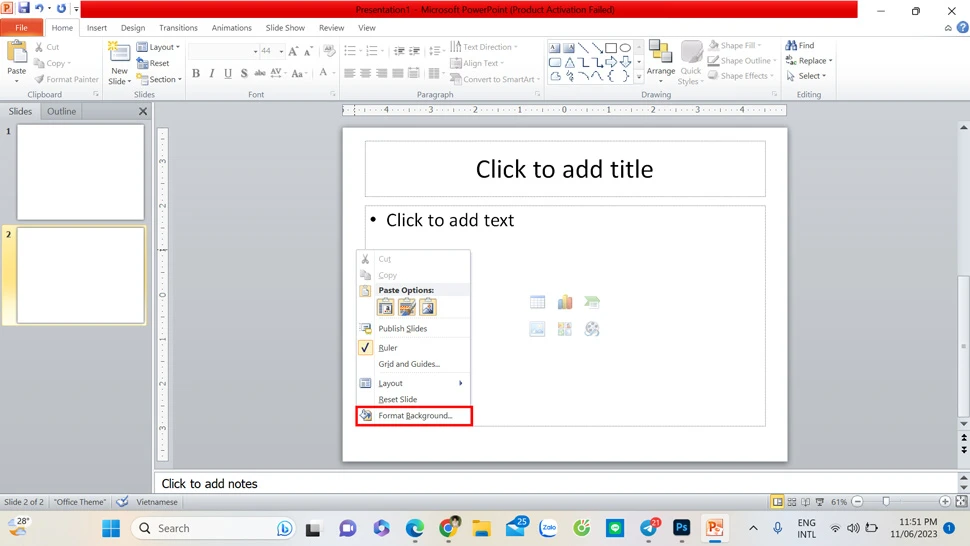The width and height of the screenshot is (970, 546).
Task: Click Use Destination Theme paste option
Action: 385,307
